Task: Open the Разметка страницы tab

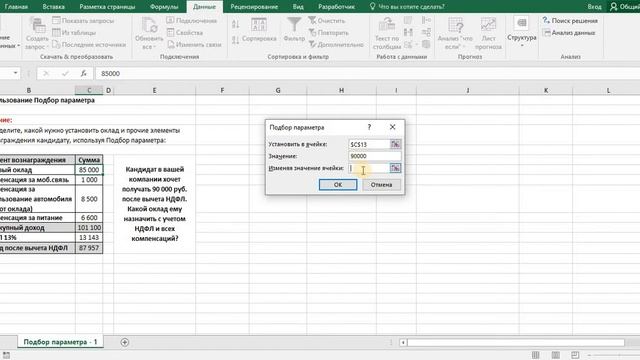Action: 107,7
